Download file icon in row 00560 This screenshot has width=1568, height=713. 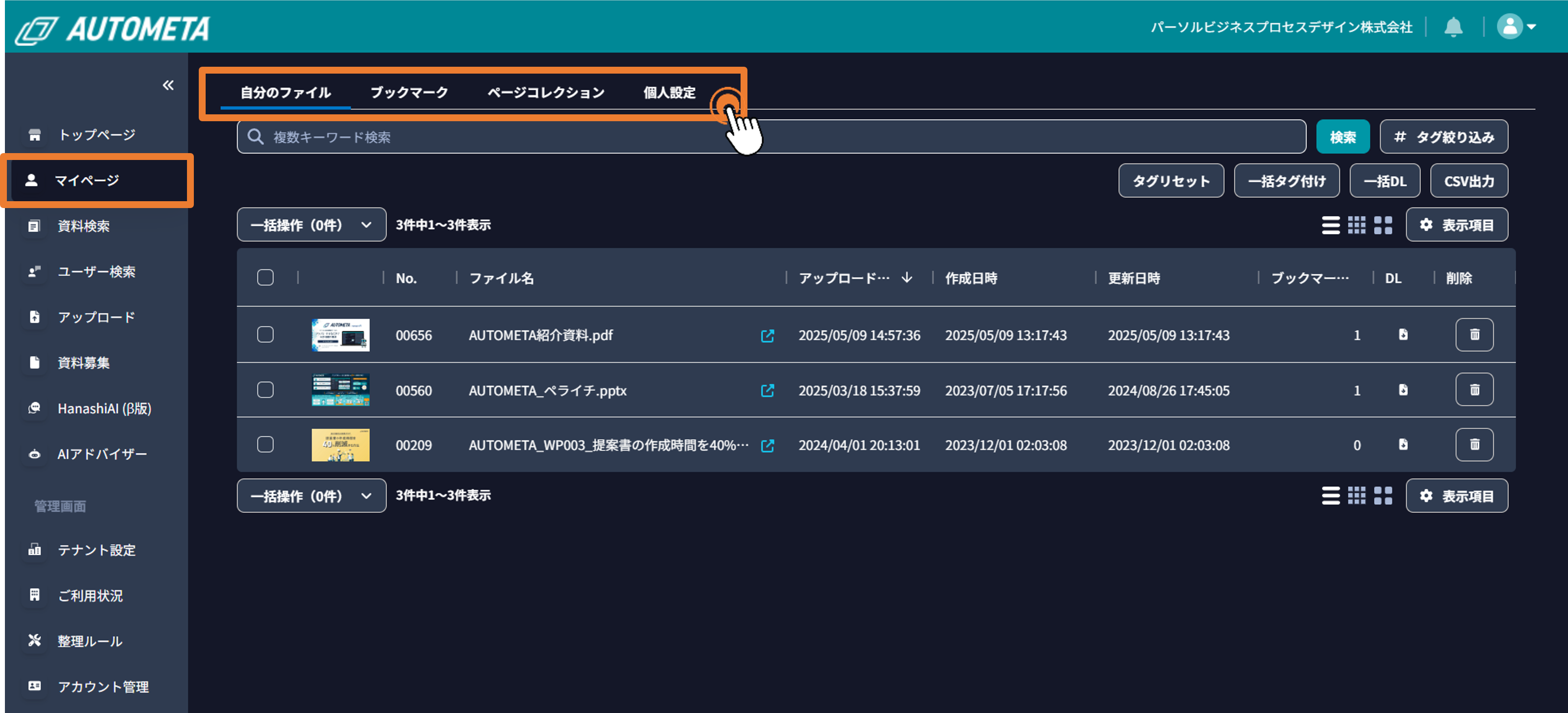(1403, 390)
